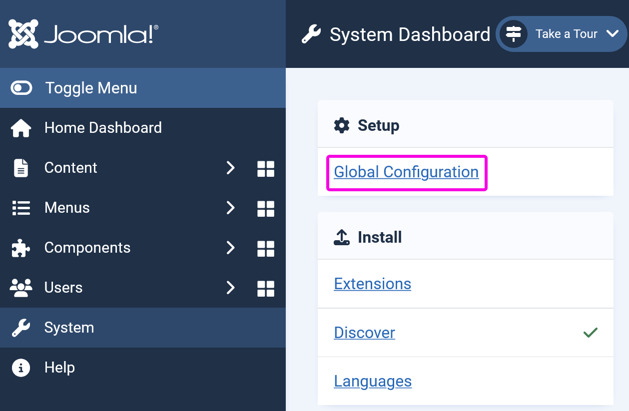Click the Joomla logo
Screen dimensions: 629x411
tap(83, 34)
